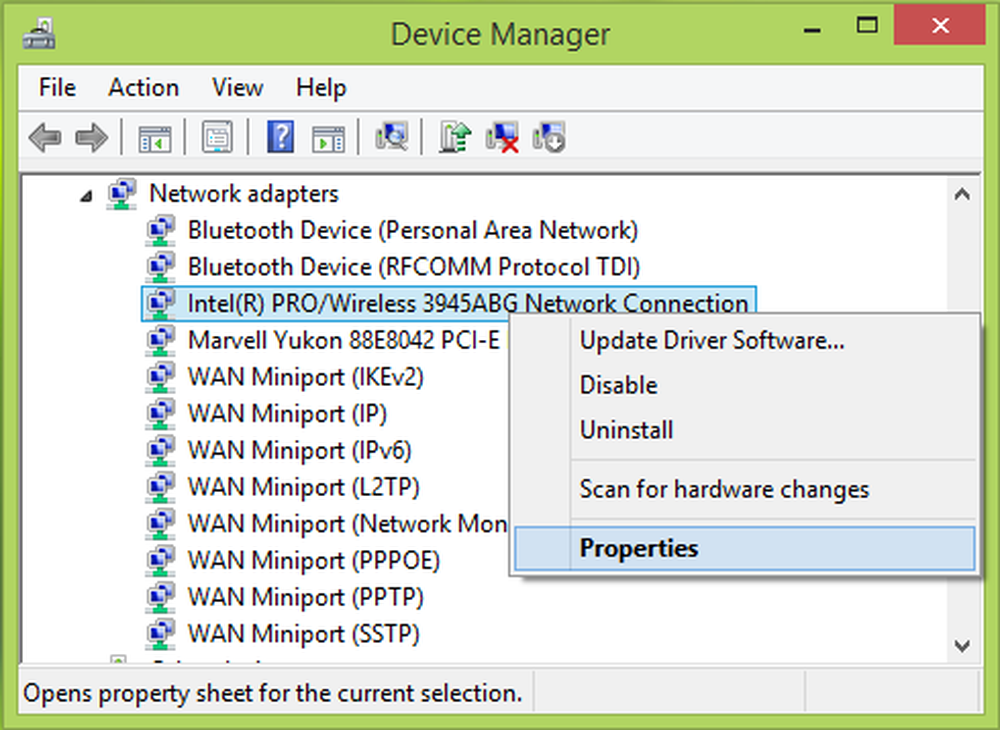
Task: Click the Uninstall toolbar icon with red X
Action: pos(502,137)
